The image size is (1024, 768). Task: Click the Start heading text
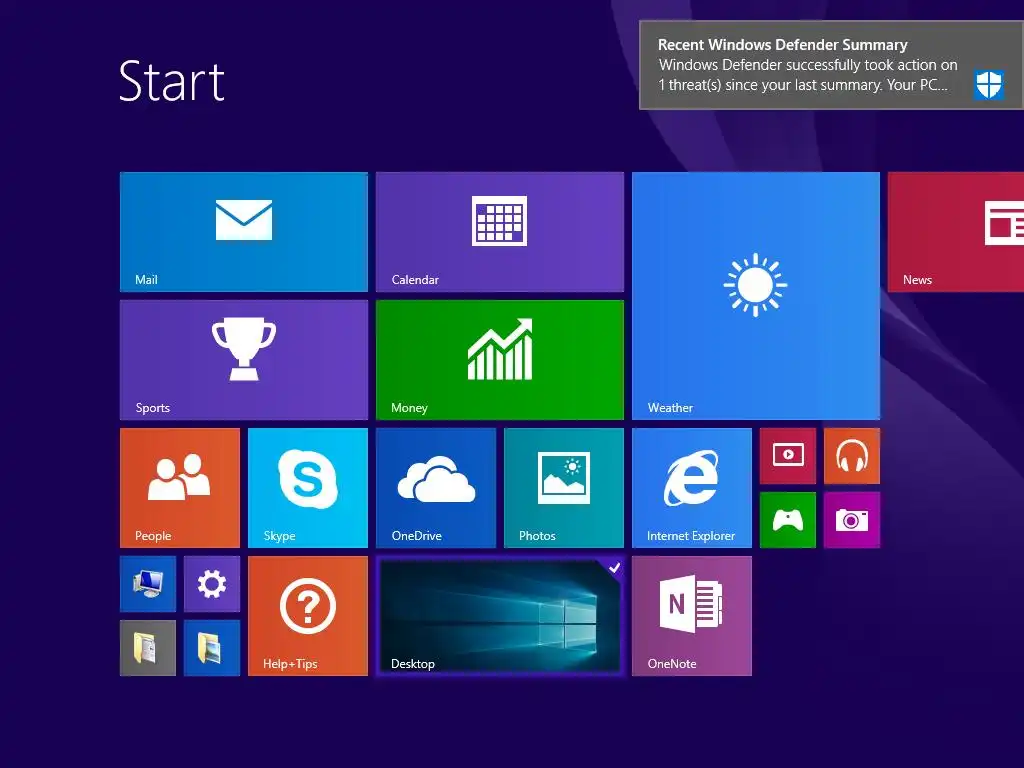(x=172, y=82)
